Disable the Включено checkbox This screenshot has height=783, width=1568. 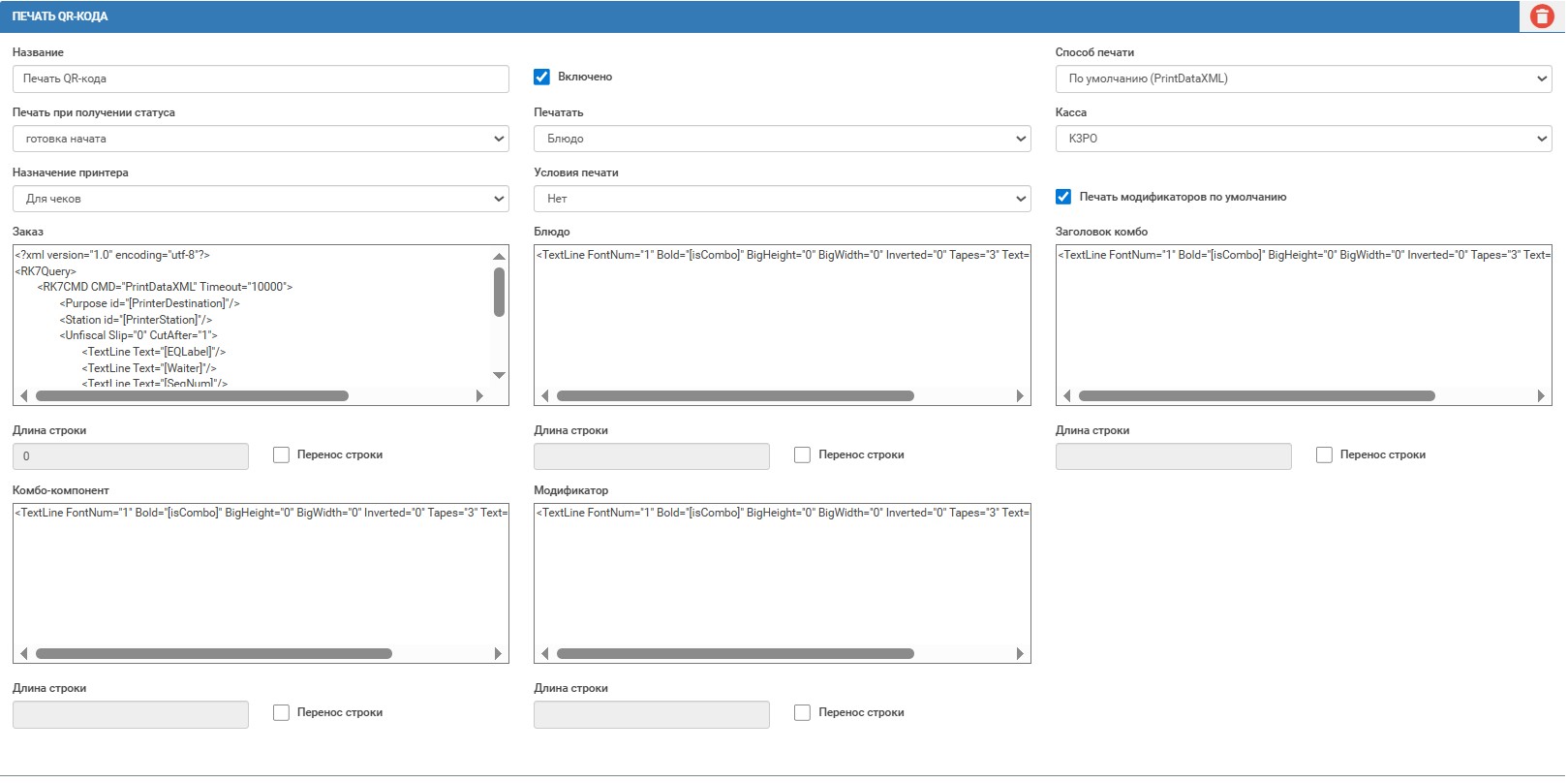tap(542, 77)
